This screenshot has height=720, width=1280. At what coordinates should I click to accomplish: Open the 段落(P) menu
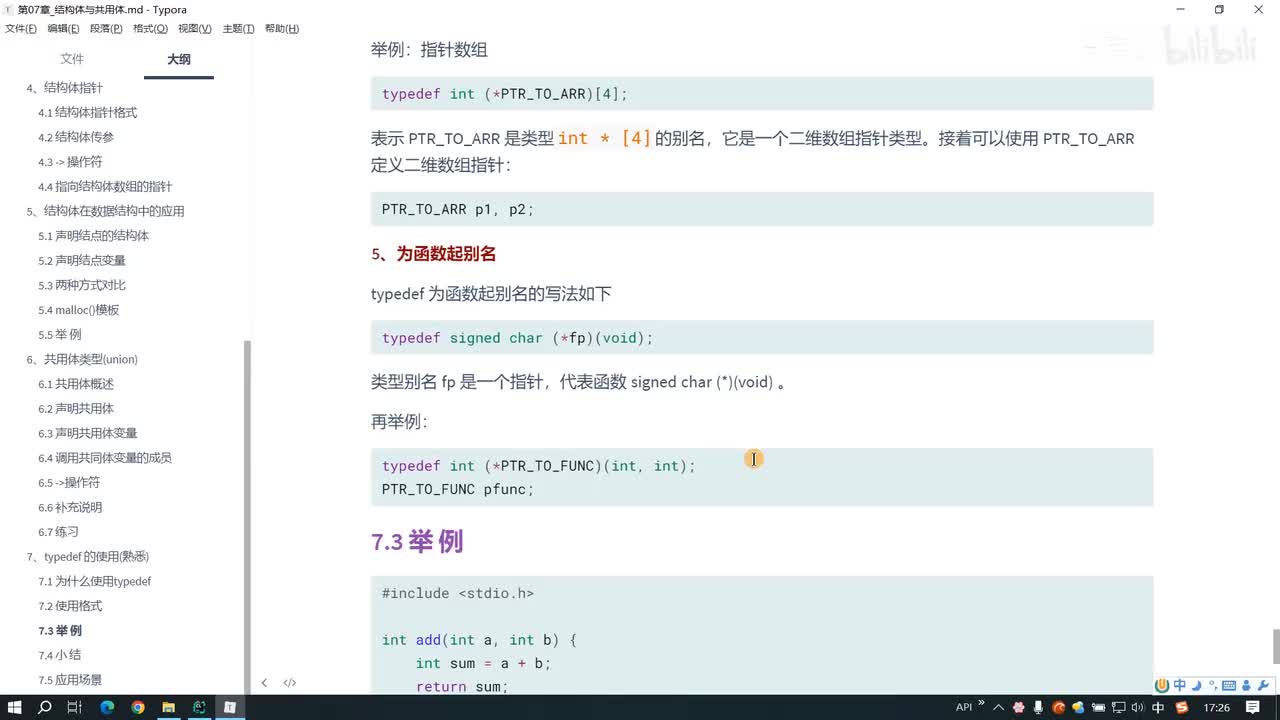pyautogui.click(x=107, y=29)
